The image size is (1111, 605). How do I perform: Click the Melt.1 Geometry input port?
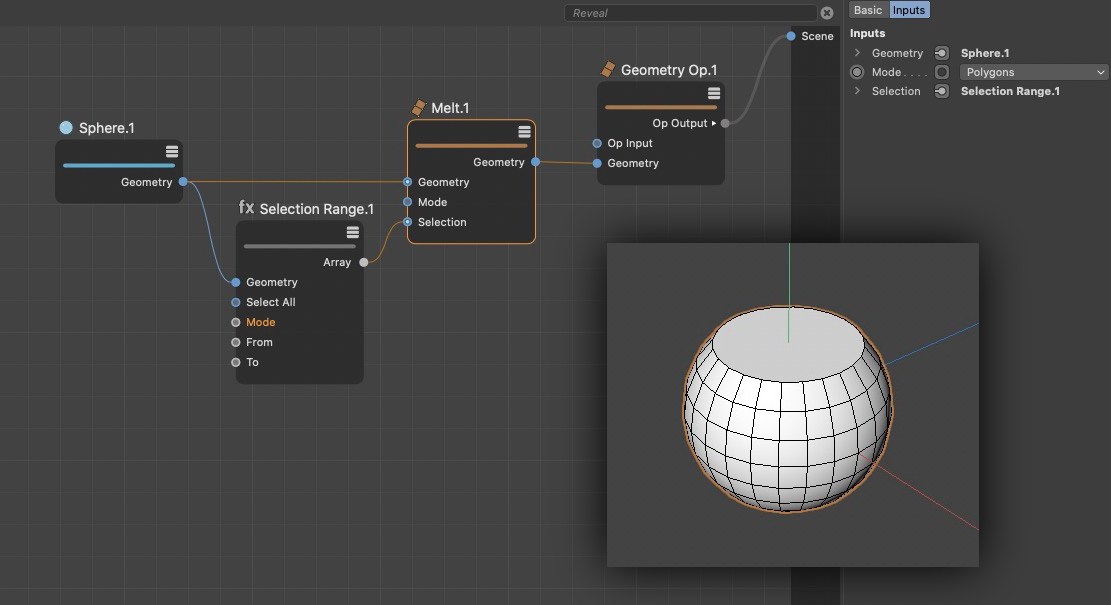[x=407, y=182]
